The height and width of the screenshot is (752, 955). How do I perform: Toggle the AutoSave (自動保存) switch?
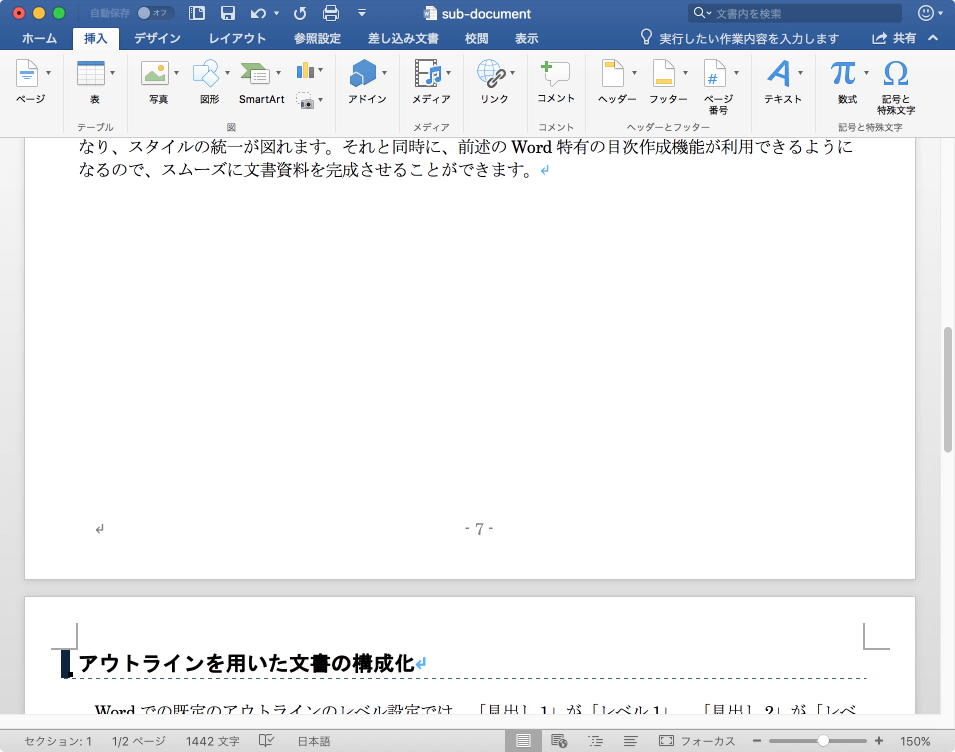155,13
